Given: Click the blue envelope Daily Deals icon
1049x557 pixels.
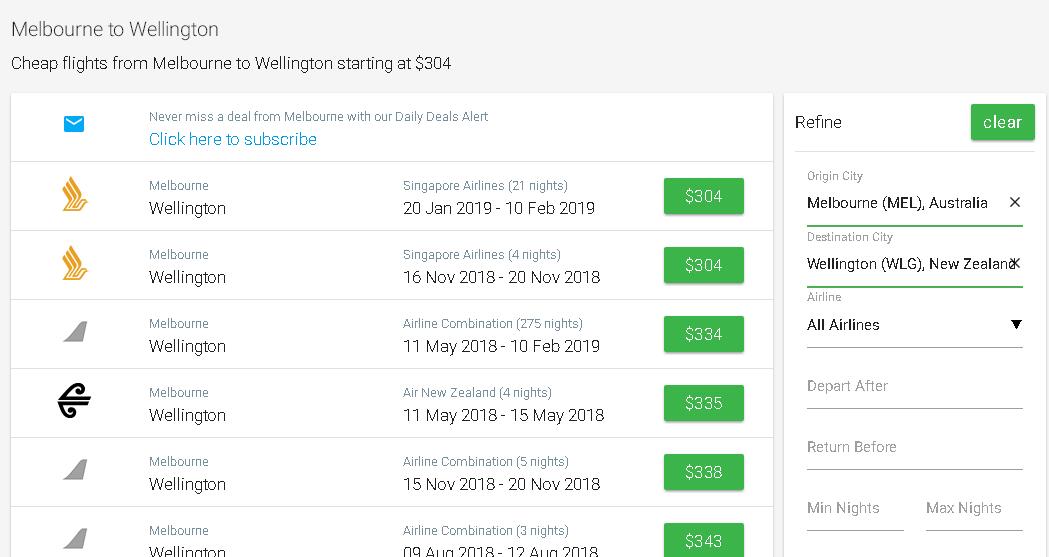Looking at the screenshot, I should point(74,124).
